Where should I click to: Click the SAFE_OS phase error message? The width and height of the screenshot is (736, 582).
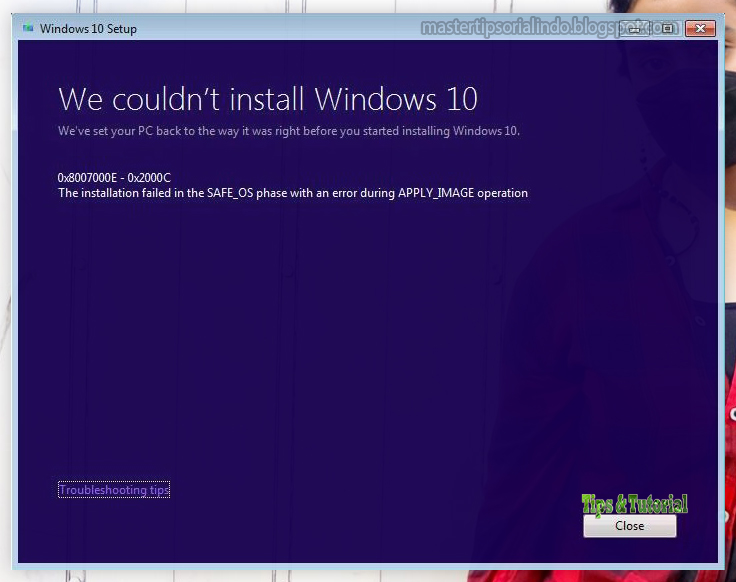(293, 193)
